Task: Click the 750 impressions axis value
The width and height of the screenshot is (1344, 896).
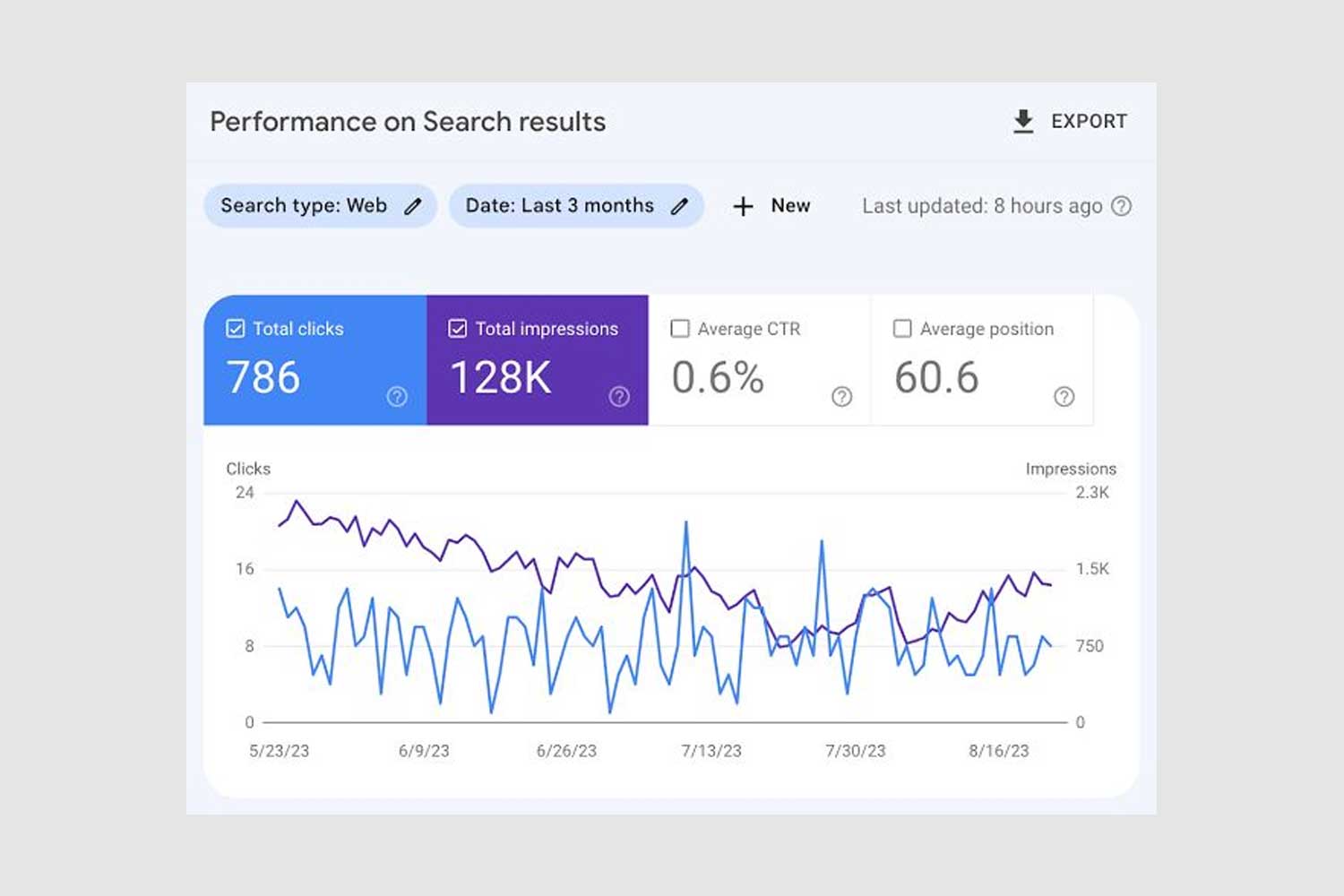Action: tap(1090, 646)
